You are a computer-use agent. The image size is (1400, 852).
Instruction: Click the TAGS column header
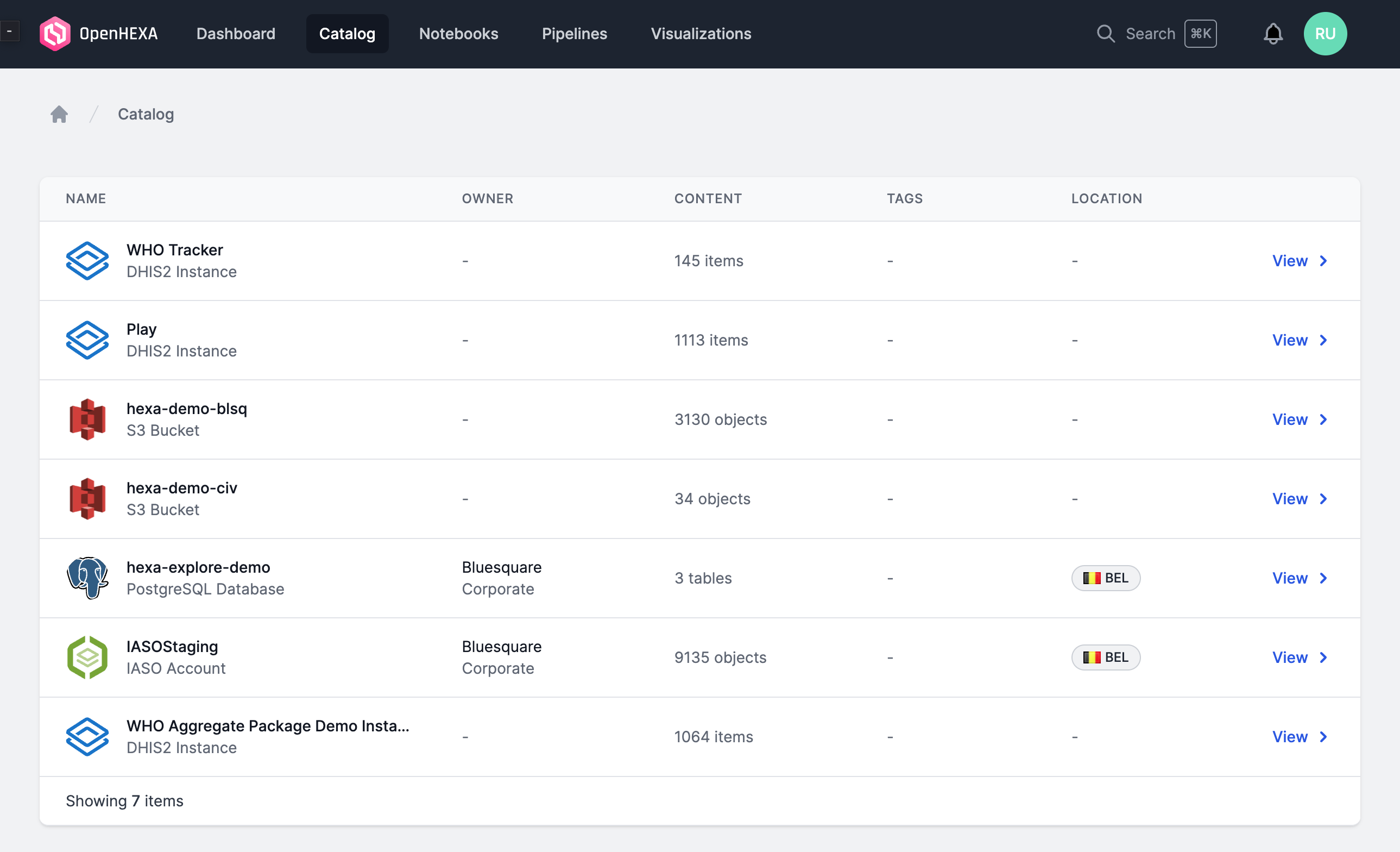tap(905, 198)
